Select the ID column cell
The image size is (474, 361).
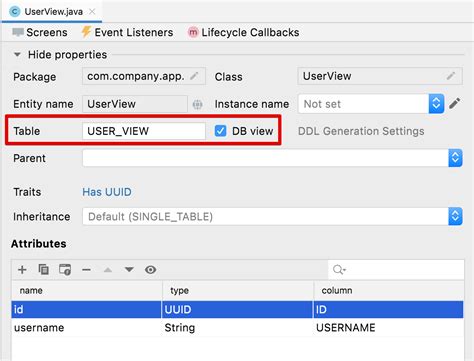388,309
